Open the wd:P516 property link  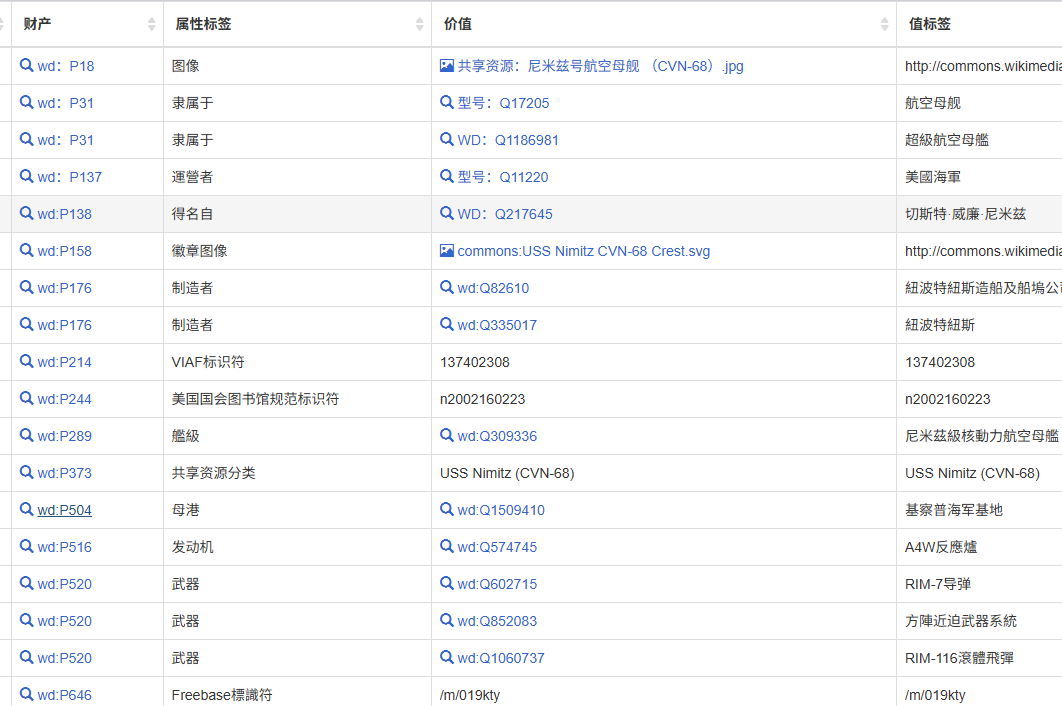[x=64, y=547]
